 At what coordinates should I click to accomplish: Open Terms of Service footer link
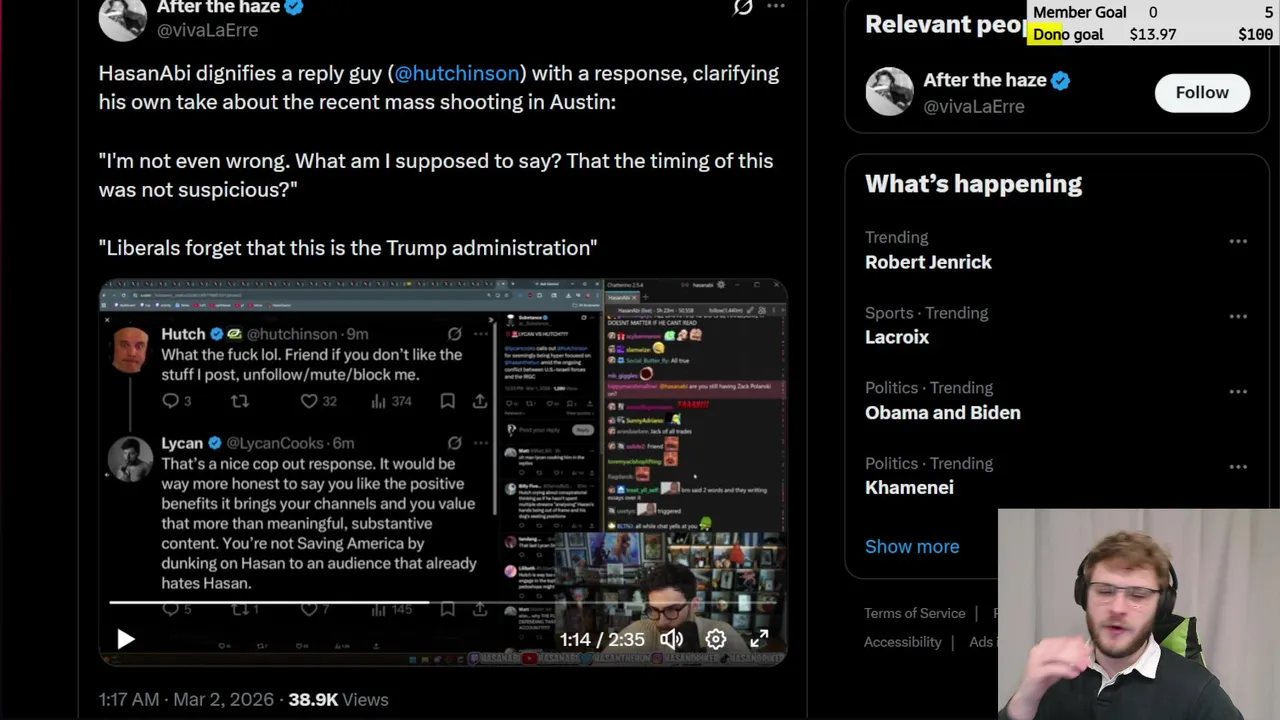pos(915,613)
